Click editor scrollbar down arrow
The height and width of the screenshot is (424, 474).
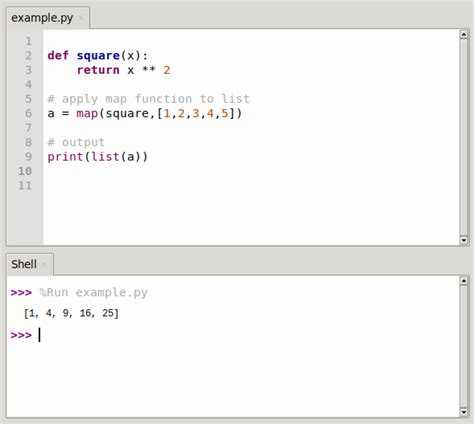[x=464, y=240]
